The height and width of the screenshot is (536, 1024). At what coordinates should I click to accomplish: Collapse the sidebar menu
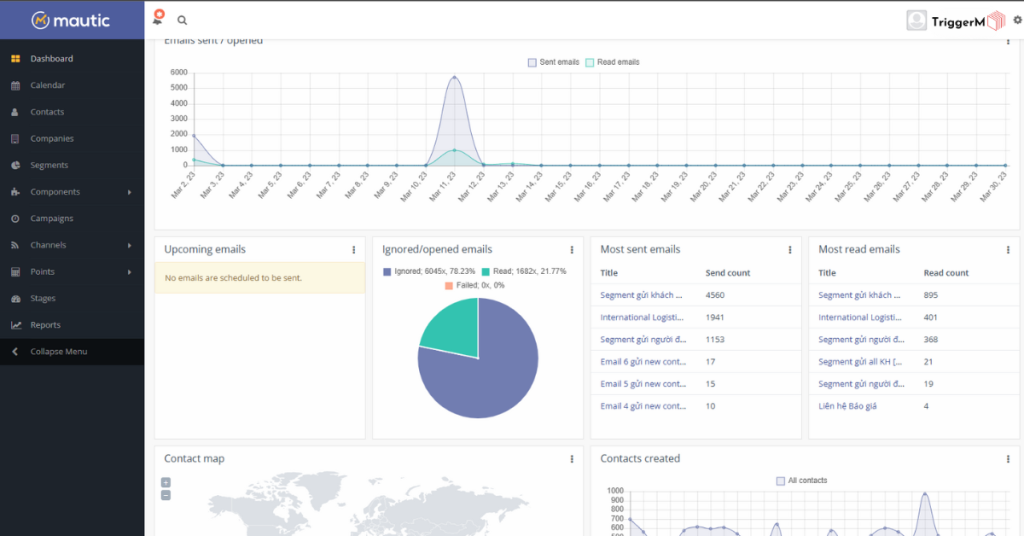tap(58, 352)
